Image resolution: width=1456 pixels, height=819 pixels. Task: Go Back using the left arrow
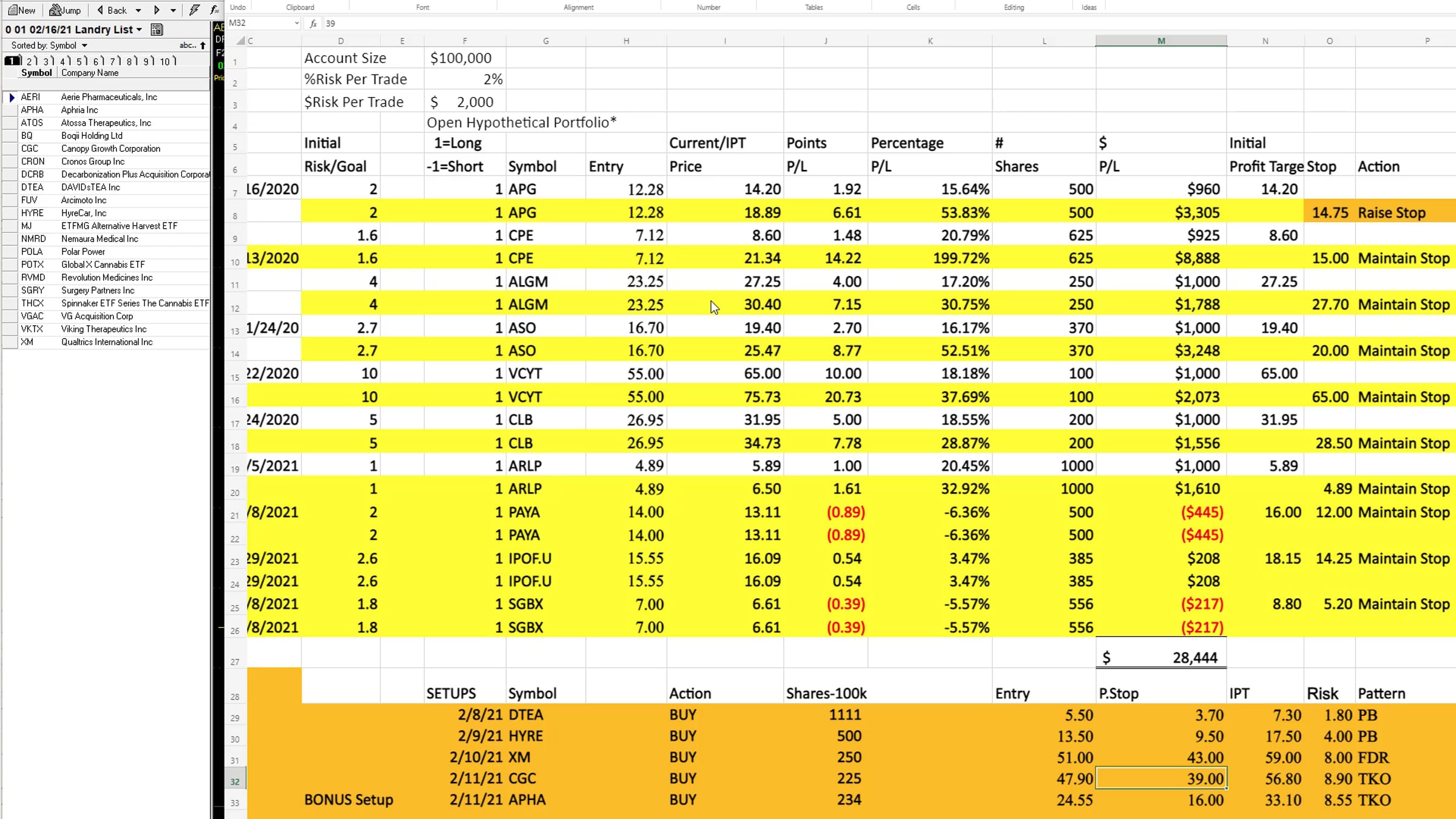(x=101, y=10)
